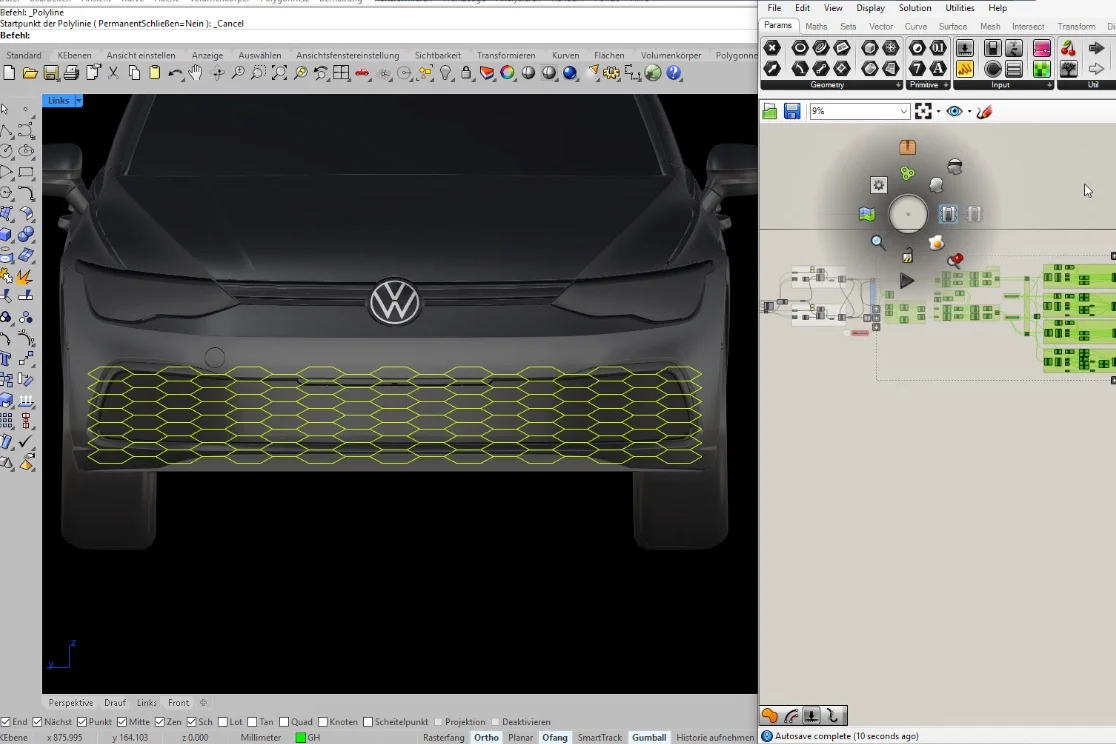Click the Undo arrow icon
Image resolution: width=1116 pixels, height=744 pixels.
tap(175, 73)
